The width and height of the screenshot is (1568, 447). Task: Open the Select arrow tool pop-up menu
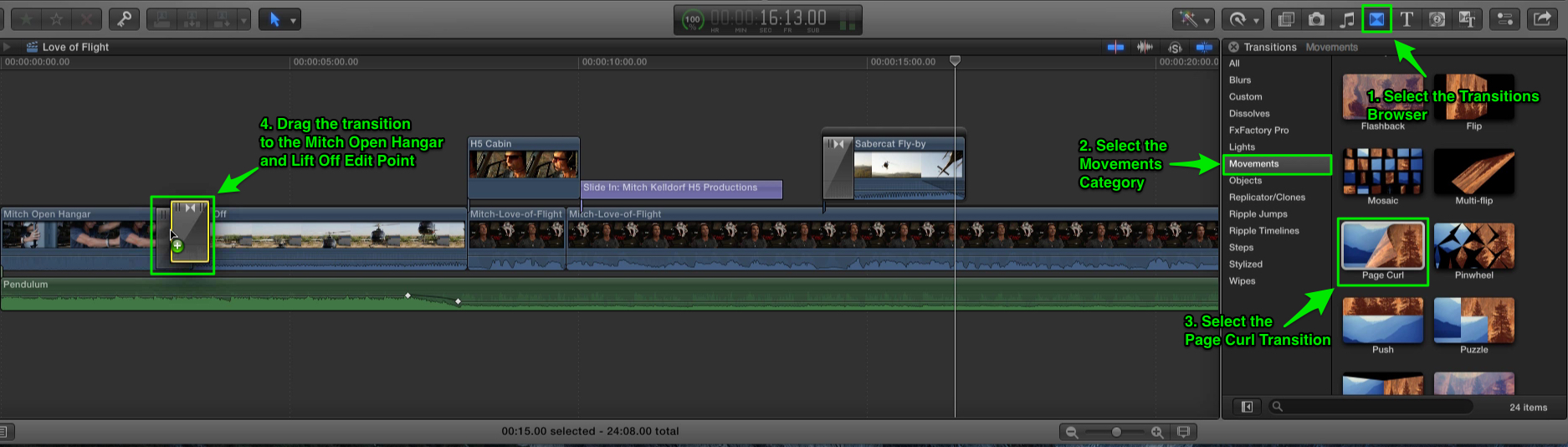pyautogui.click(x=279, y=19)
